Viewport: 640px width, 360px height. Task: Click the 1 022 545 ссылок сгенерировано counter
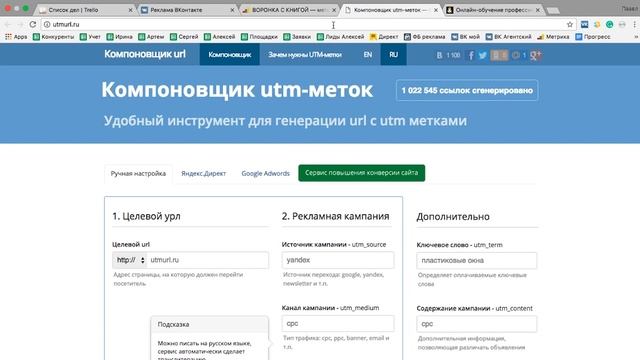click(x=467, y=91)
